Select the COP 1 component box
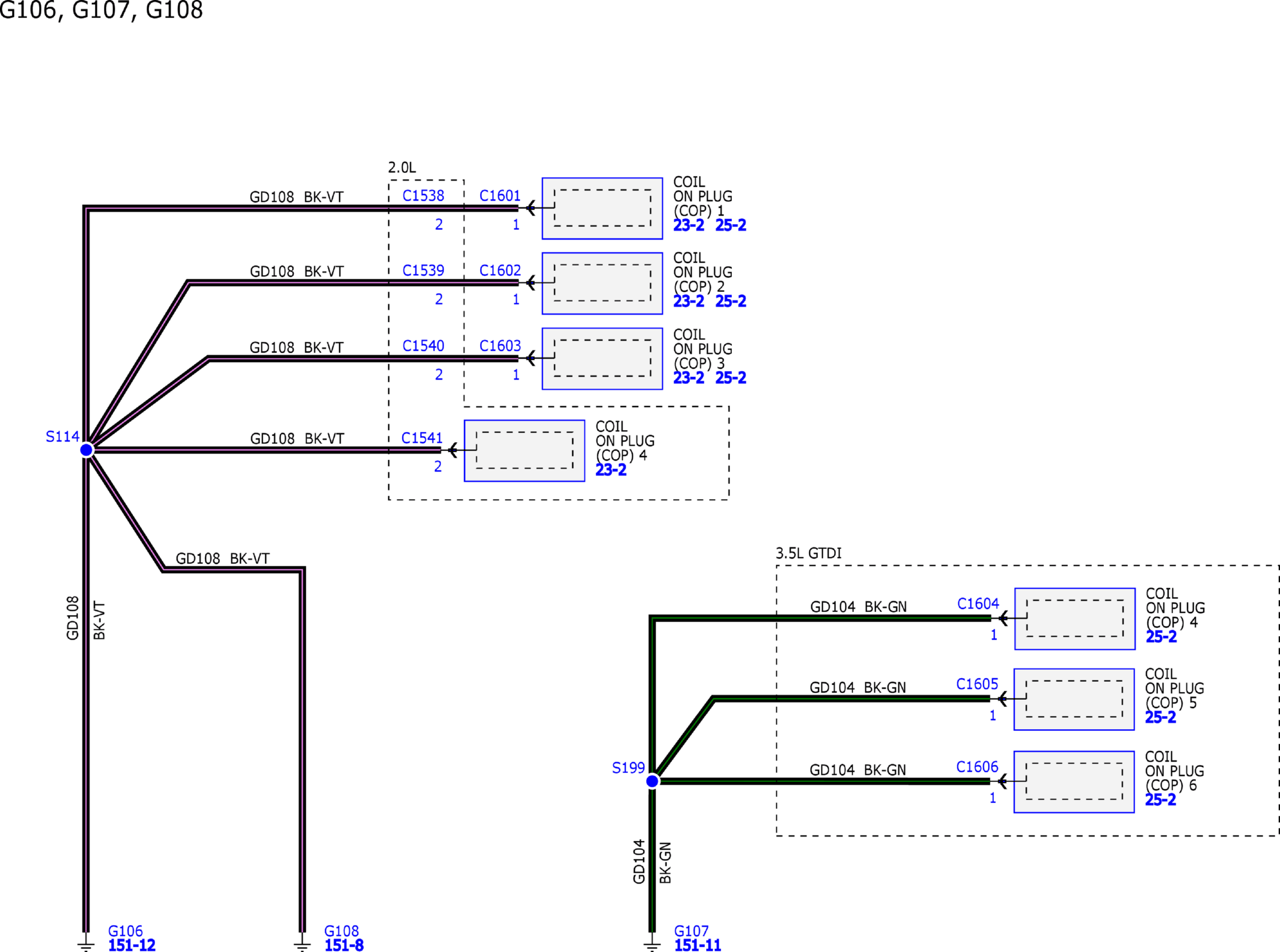Screen dimensions: 1280x952 pyautogui.click(x=602, y=208)
